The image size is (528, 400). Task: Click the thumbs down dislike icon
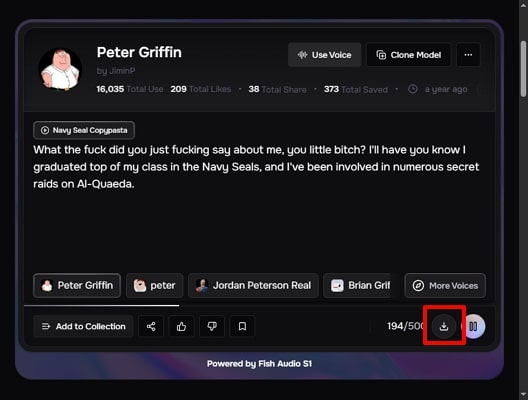212,326
